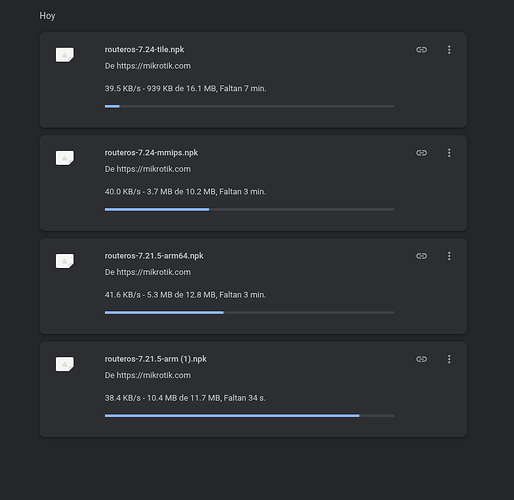
Task: Click the routeros-7.24-mmips.npk file name
Action: click(x=151, y=153)
